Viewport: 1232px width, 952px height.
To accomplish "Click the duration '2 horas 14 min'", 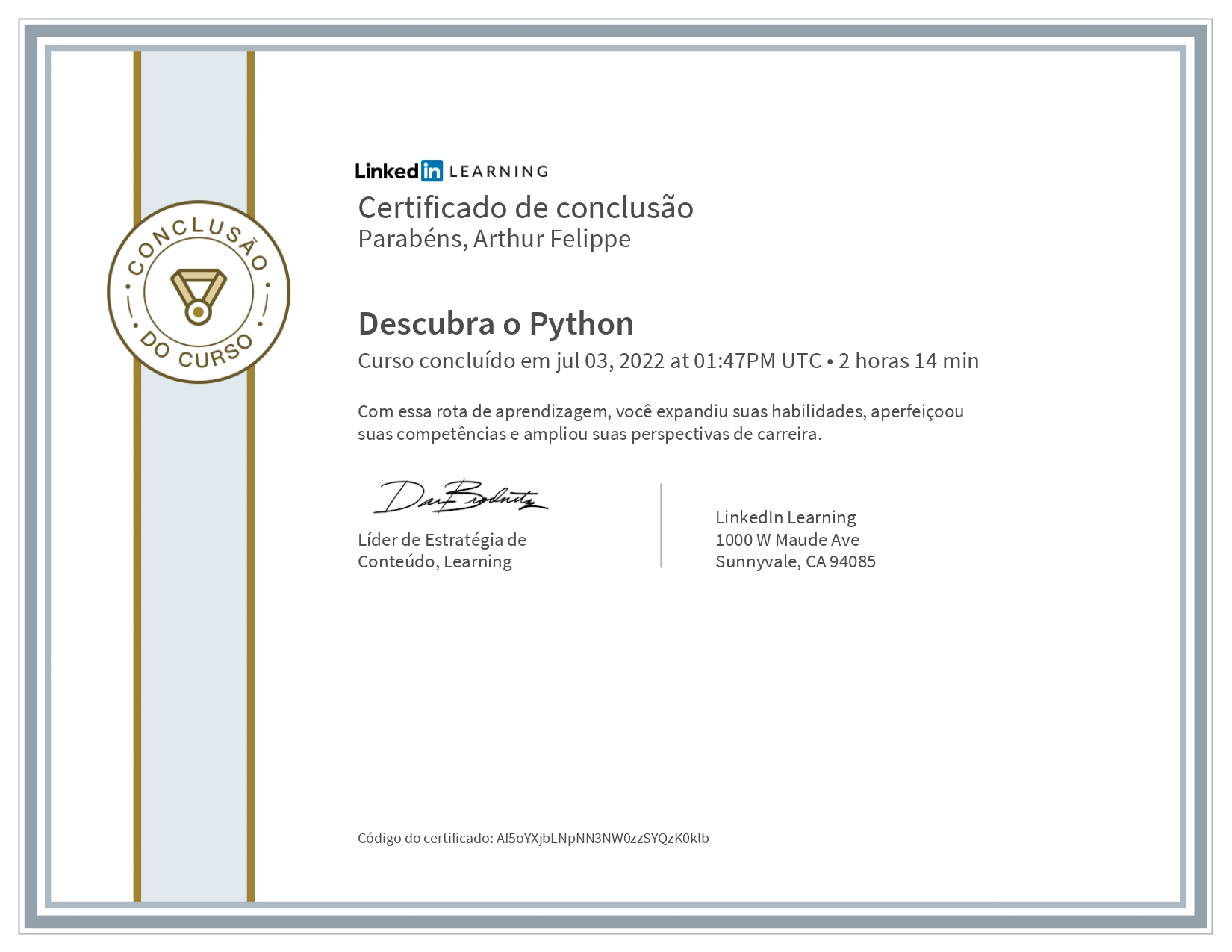I will pos(908,361).
